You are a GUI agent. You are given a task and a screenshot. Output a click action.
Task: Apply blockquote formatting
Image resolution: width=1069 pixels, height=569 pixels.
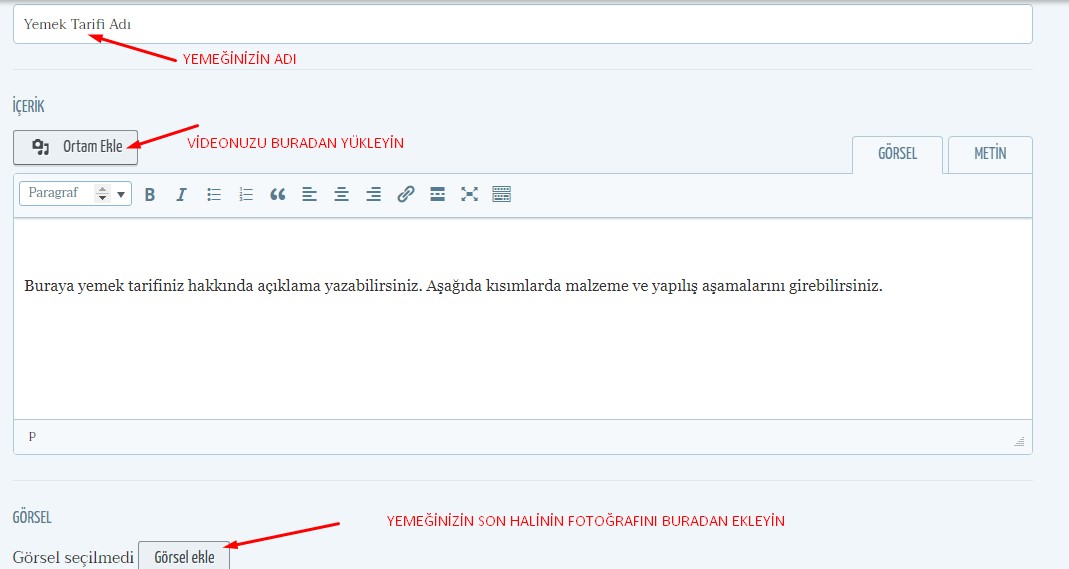tap(277, 194)
